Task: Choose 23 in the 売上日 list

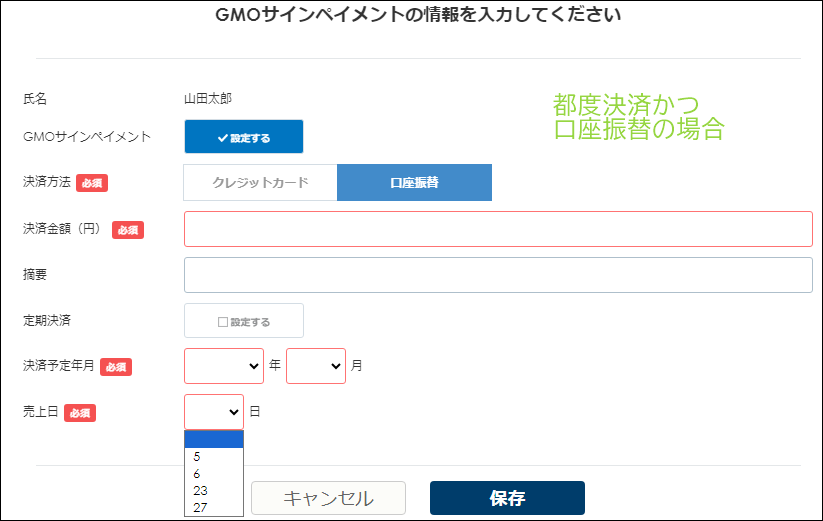Action: (x=214, y=491)
